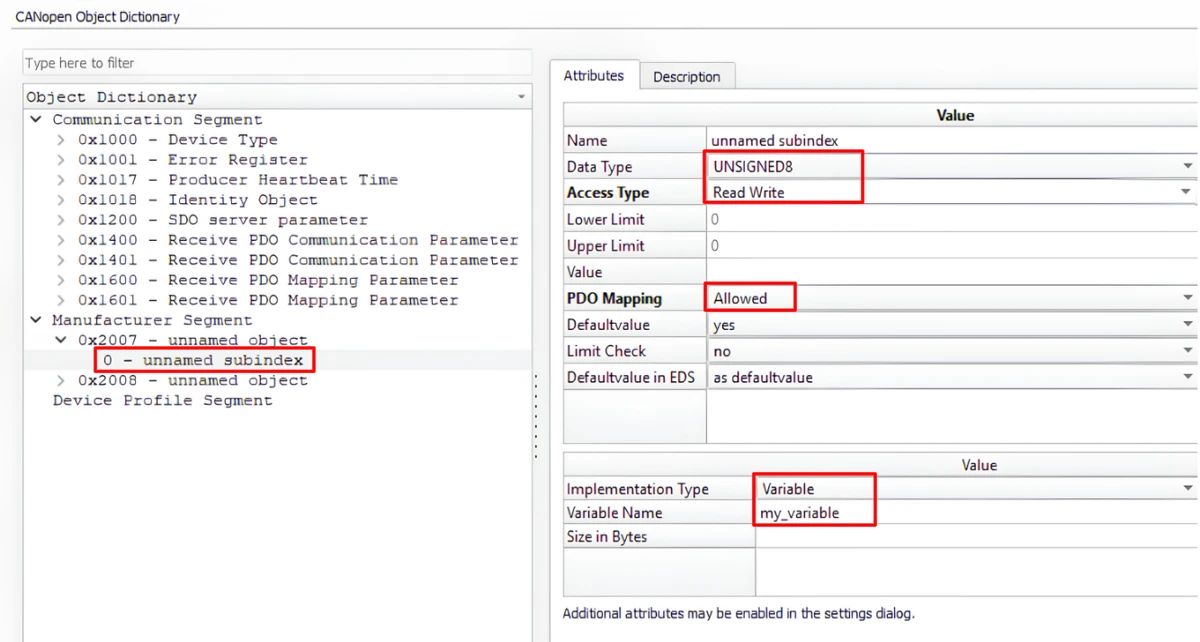Expand the 0x1001 Error Register entry
This screenshot has height=642, width=1200.
[x=60, y=160]
